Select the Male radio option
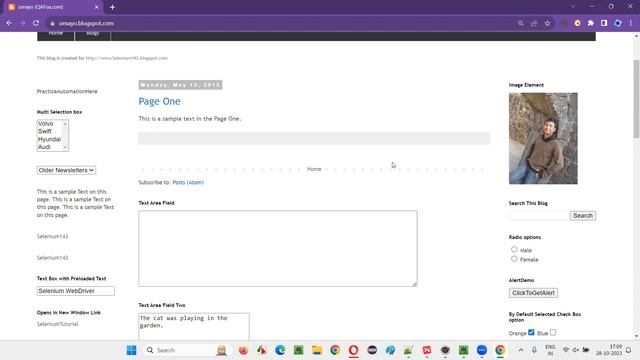This screenshot has width=640, height=360. coord(514,249)
